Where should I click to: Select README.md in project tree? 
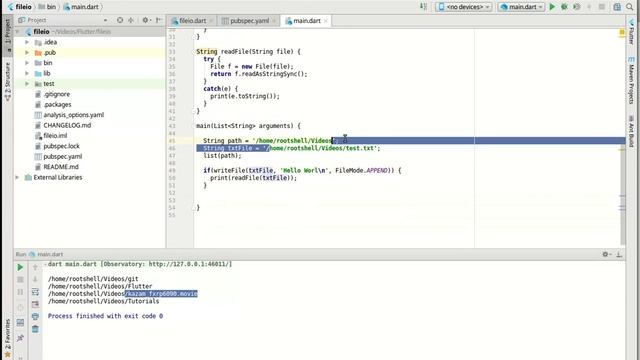60,167
